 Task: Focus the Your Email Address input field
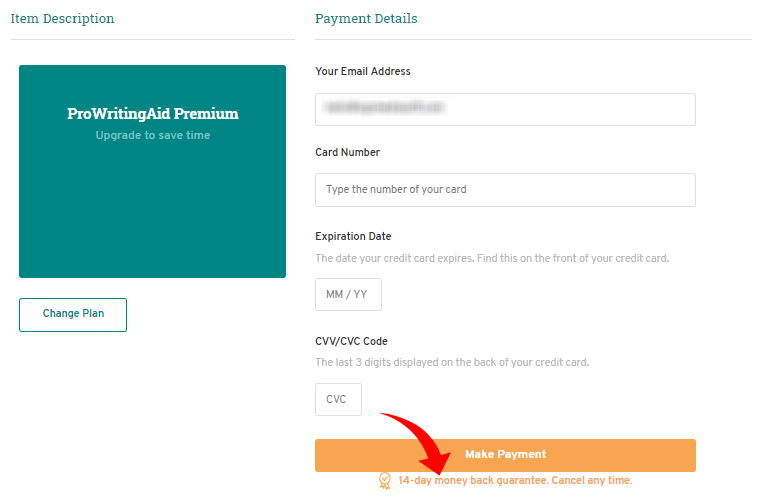click(x=505, y=109)
